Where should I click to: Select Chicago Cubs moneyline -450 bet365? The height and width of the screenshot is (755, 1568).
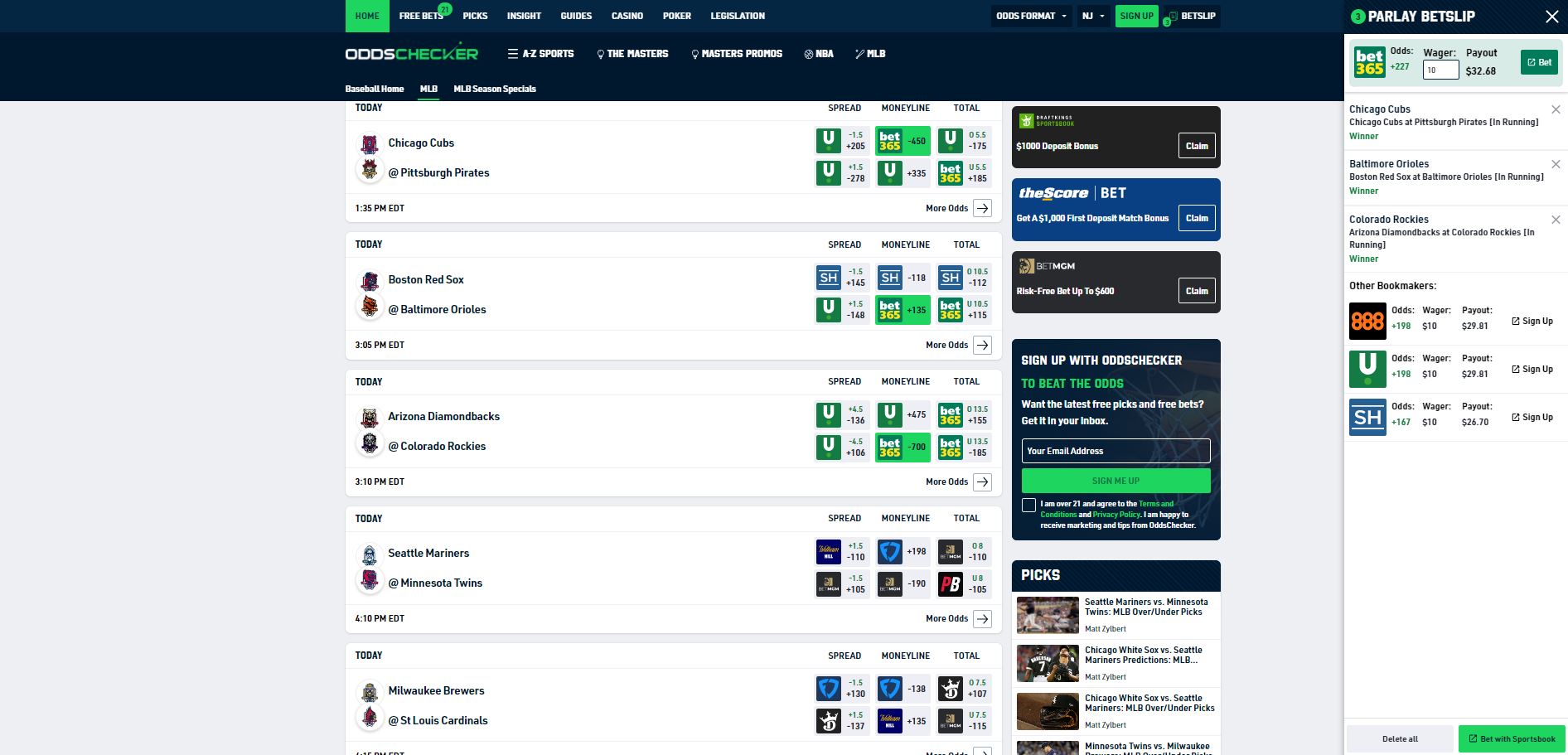(903, 141)
